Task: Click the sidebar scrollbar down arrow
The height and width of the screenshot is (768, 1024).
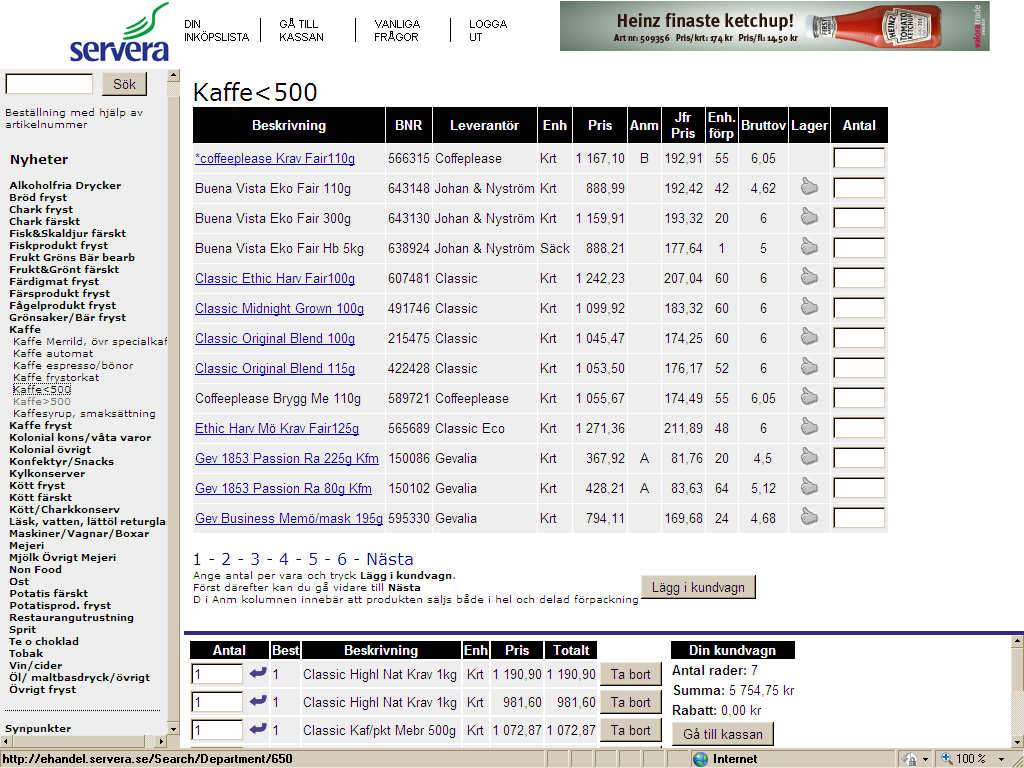Action: 173,729
